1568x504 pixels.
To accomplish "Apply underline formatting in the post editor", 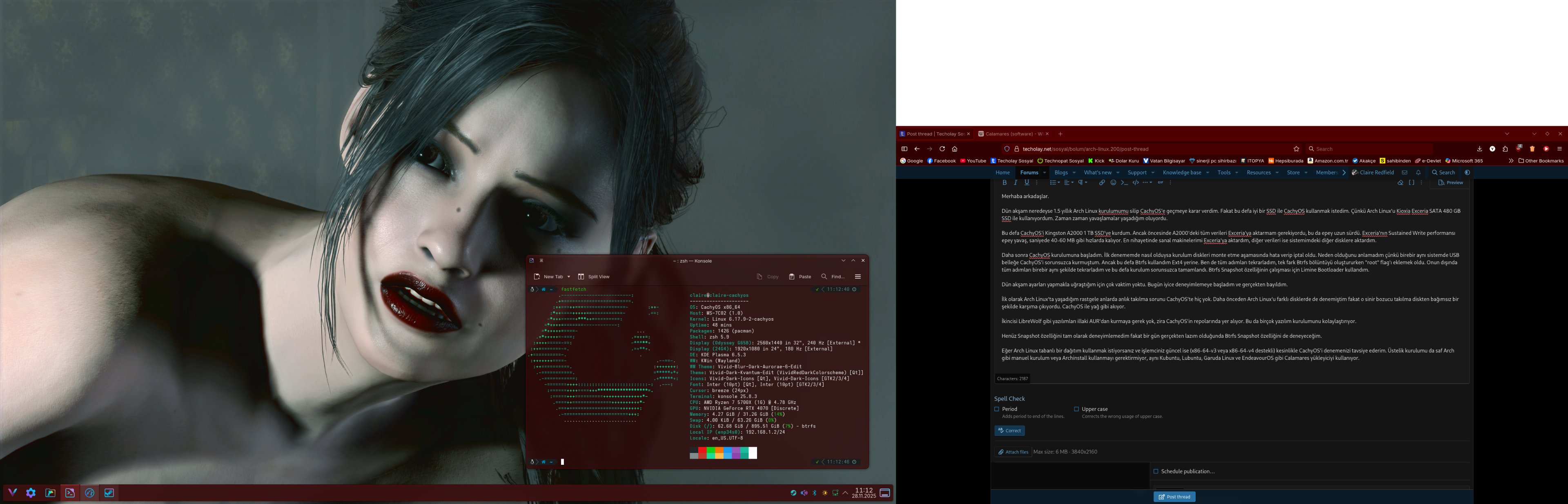I will pyautogui.click(x=1027, y=183).
